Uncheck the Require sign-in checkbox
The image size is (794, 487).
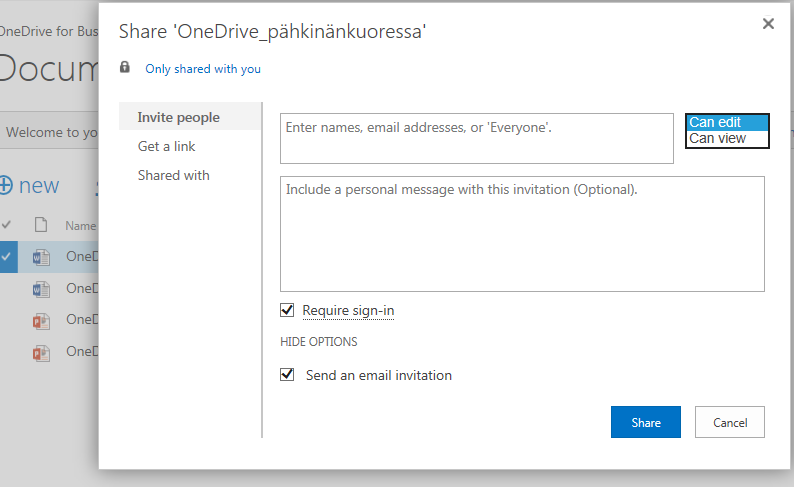tap(287, 310)
